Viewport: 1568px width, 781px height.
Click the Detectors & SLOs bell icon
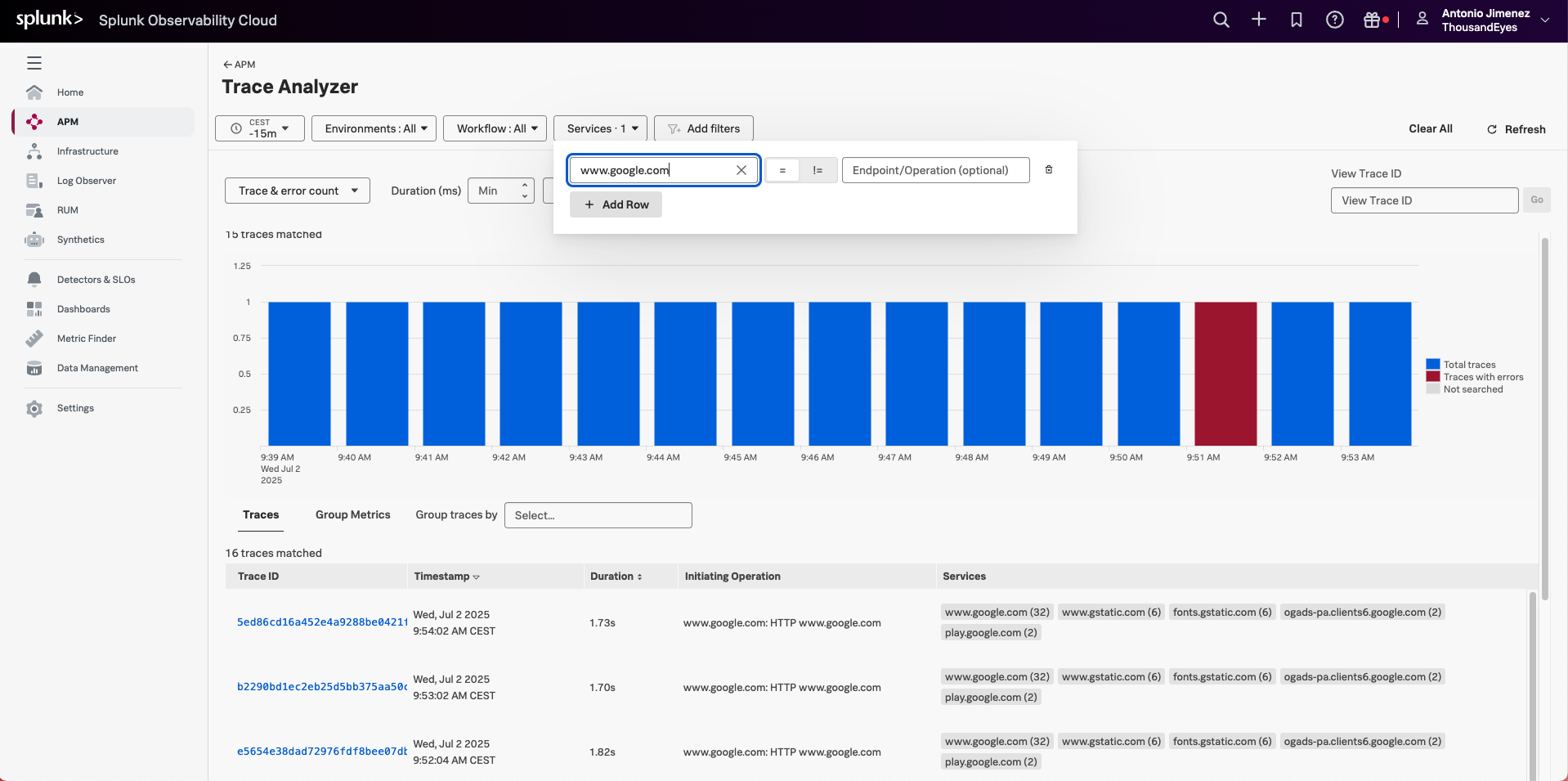pos(34,279)
